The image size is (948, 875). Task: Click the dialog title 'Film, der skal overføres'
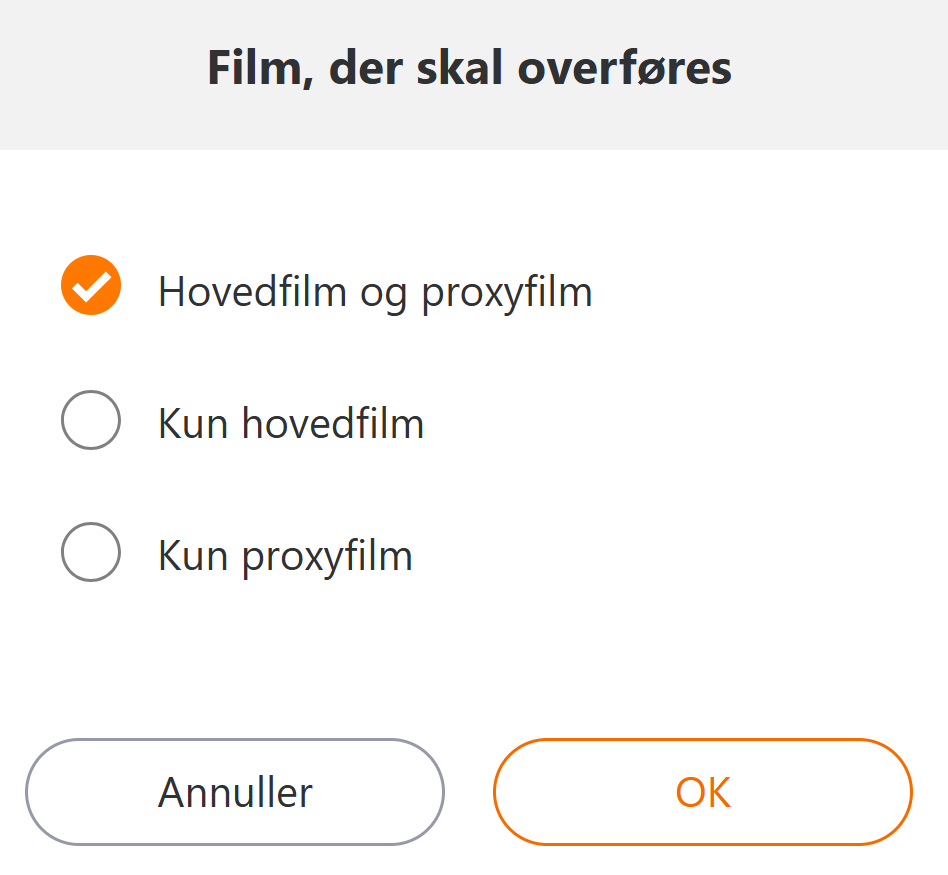coord(469,69)
